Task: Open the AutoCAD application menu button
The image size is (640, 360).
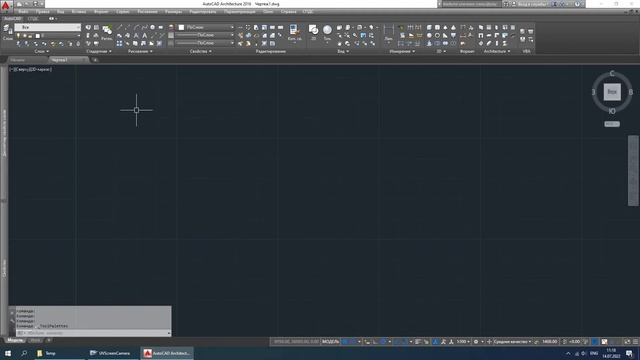Action: pyautogui.click(x=5, y=5)
